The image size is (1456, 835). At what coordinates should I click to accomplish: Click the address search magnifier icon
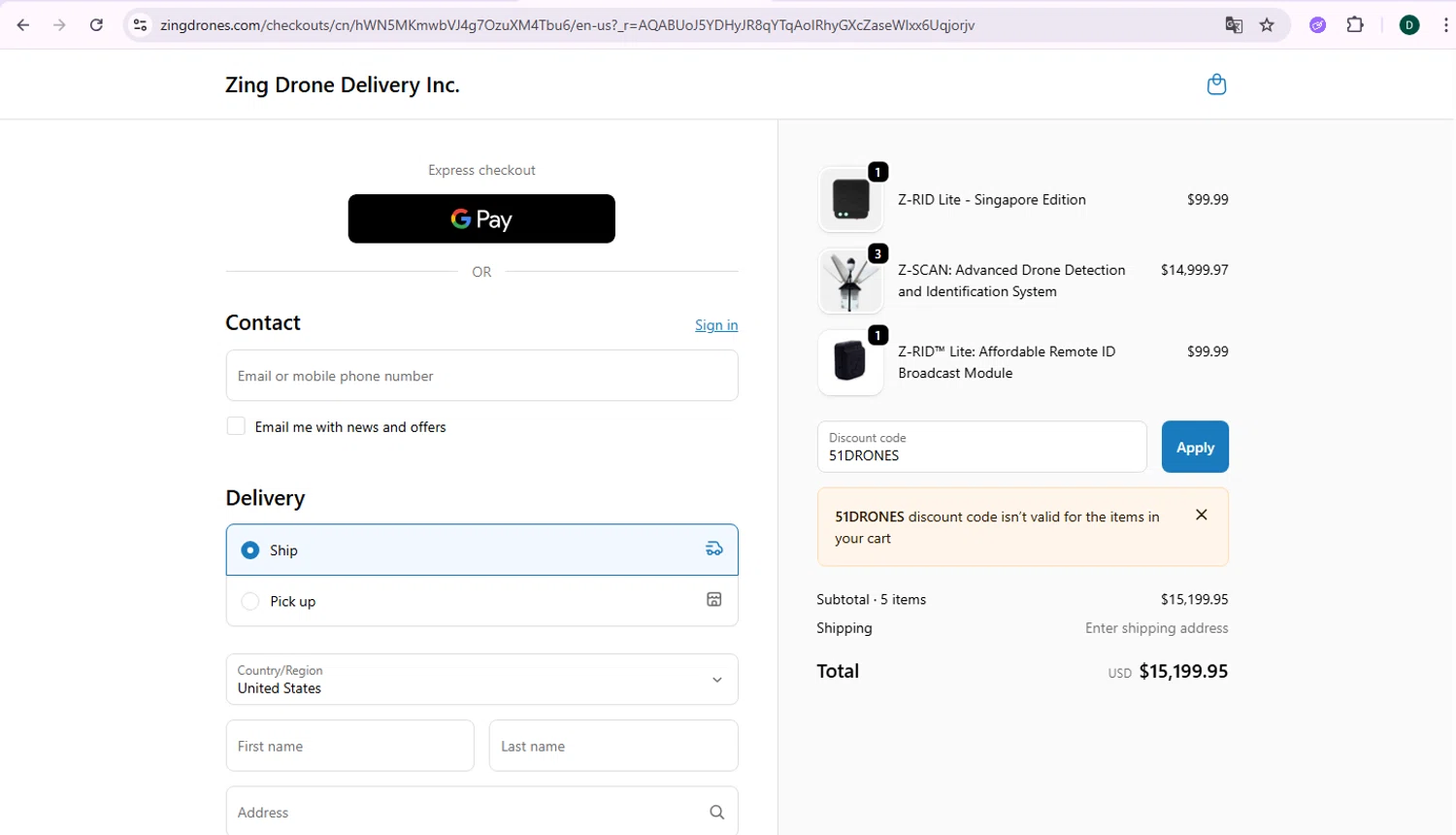[x=716, y=812]
